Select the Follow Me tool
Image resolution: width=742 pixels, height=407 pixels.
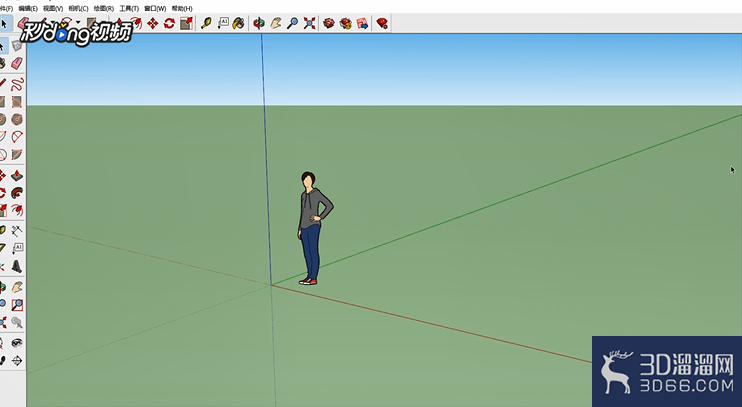(x=17, y=193)
